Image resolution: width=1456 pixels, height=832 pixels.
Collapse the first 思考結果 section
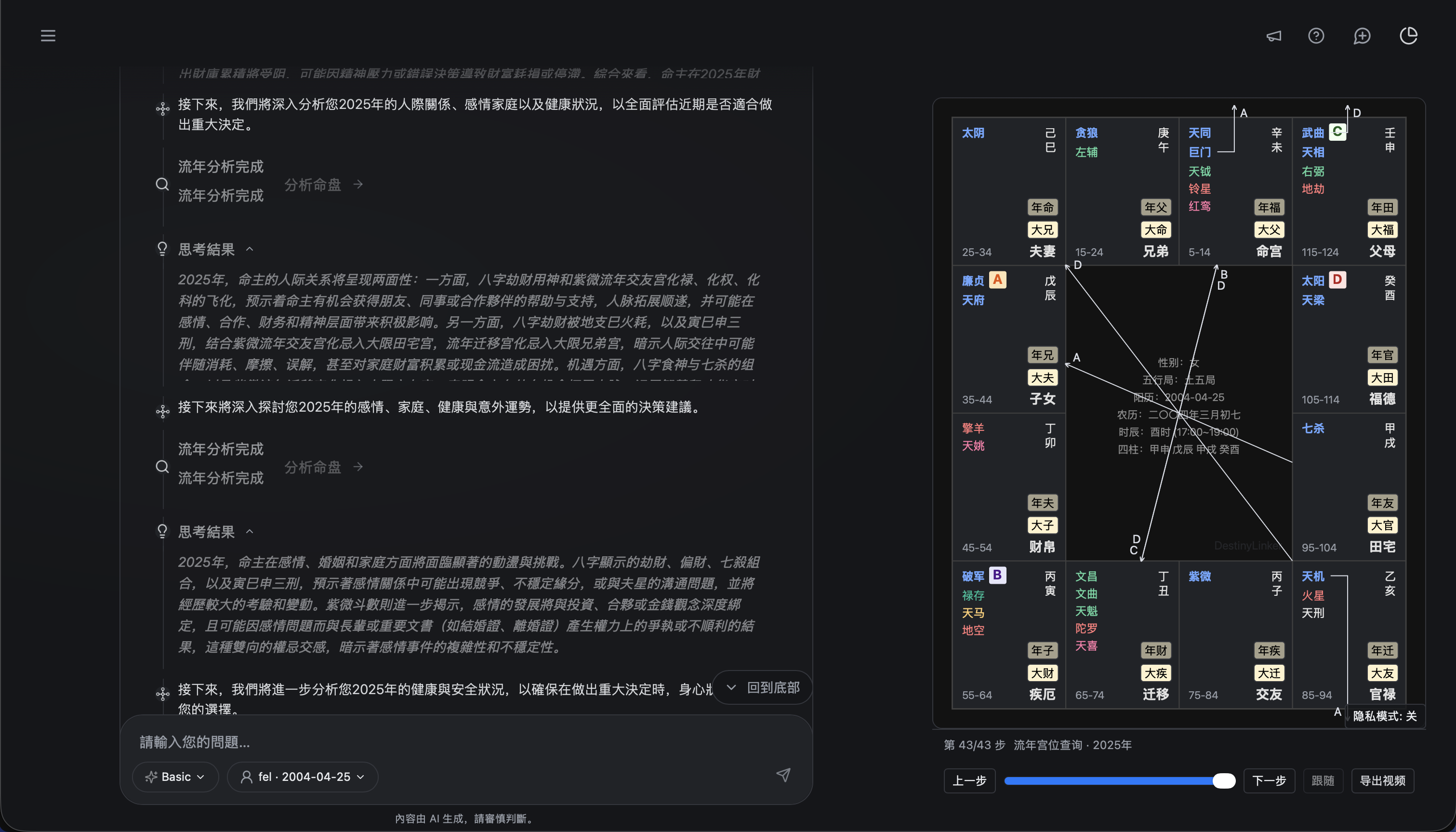coord(250,249)
